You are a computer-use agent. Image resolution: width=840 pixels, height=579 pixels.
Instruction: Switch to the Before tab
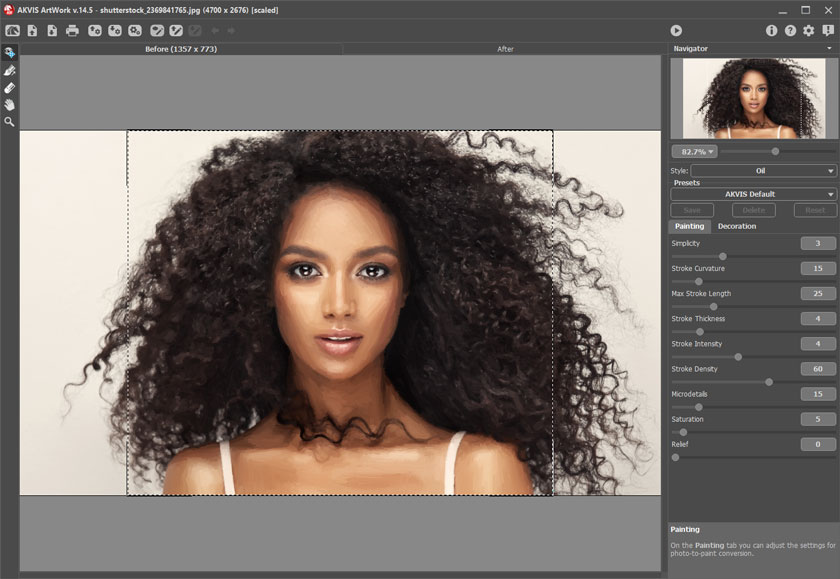(181, 49)
